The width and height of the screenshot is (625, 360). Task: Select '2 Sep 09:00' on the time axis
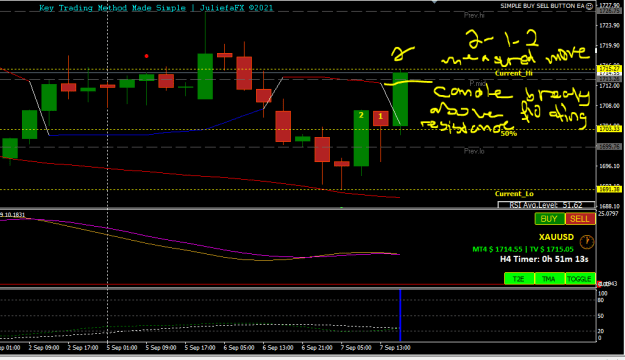click(x=44, y=348)
